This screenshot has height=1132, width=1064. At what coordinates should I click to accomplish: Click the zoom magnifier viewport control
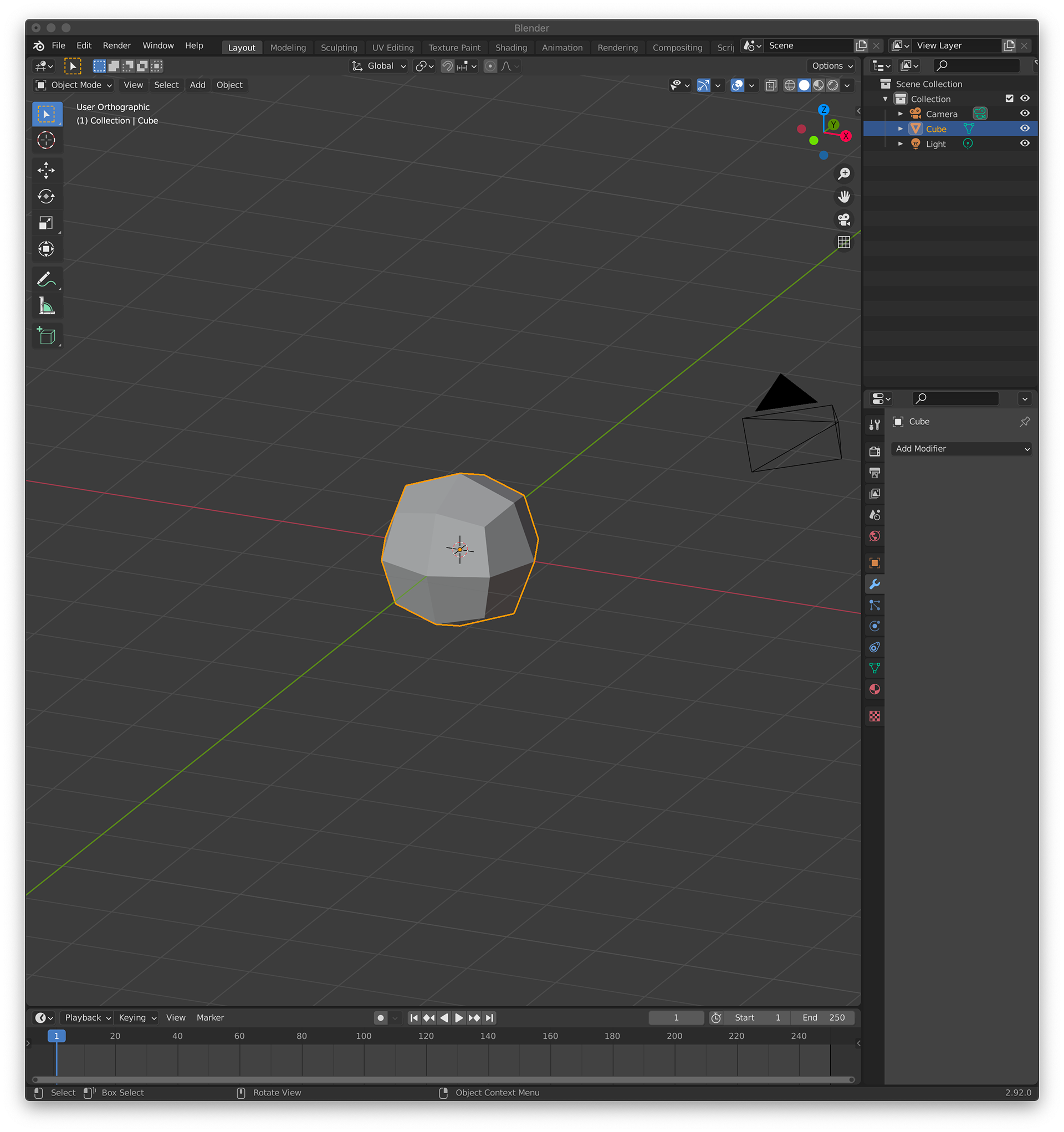pos(843,173)
